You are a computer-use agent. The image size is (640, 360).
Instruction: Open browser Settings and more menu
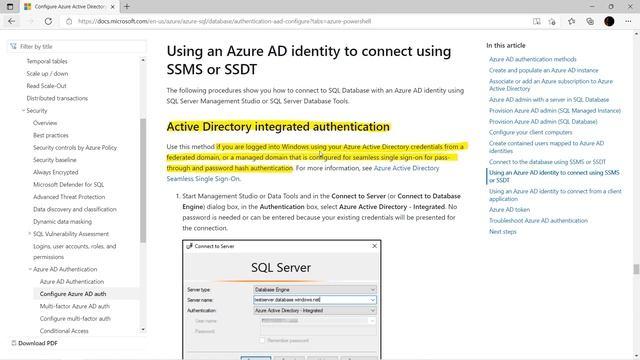point(628,21)
